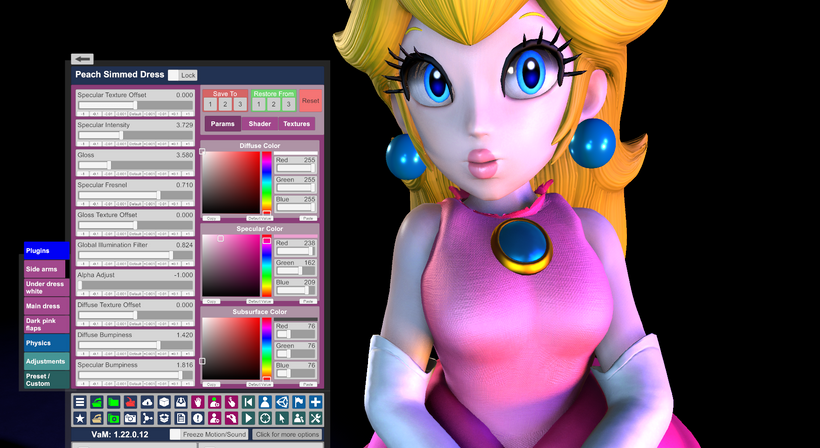
Task: Open the Preset / Custom side tab
Action: coord(47,380)
